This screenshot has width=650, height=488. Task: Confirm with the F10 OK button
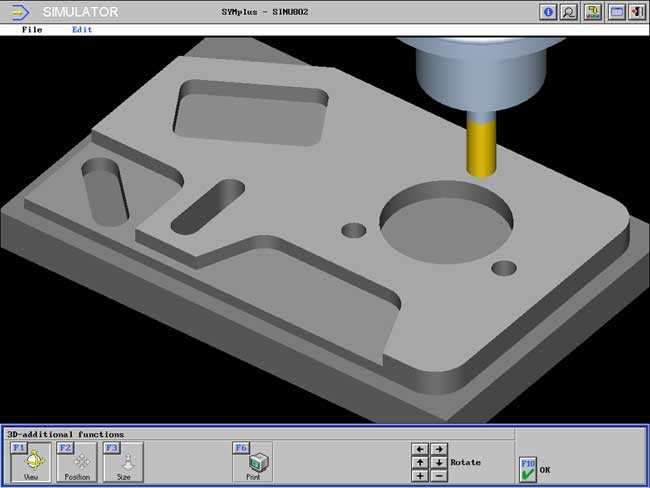coord(528,468)
